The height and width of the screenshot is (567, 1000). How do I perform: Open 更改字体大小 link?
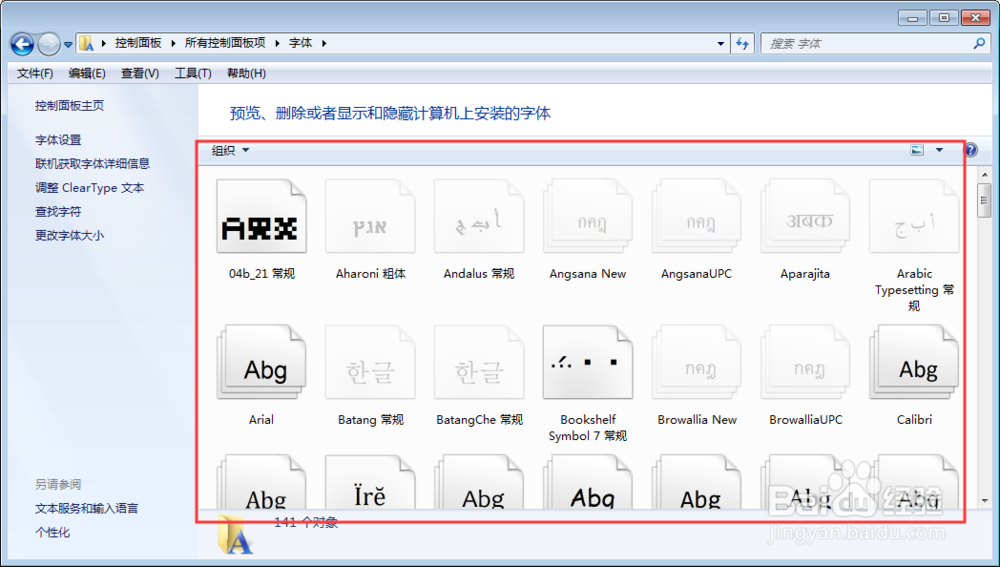(70, 235)
